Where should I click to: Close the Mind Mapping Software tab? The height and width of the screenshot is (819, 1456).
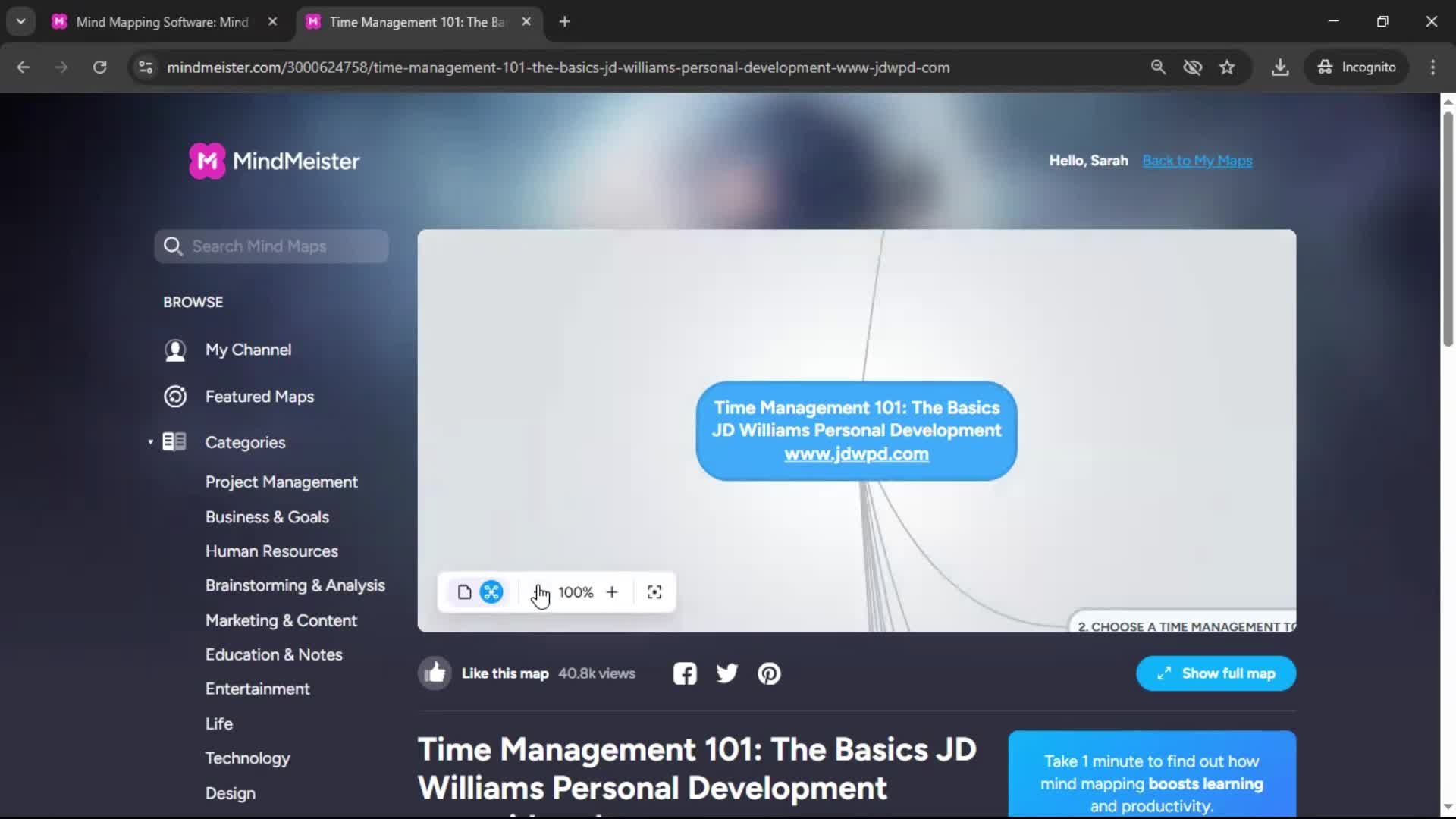[x=272, y=22]
